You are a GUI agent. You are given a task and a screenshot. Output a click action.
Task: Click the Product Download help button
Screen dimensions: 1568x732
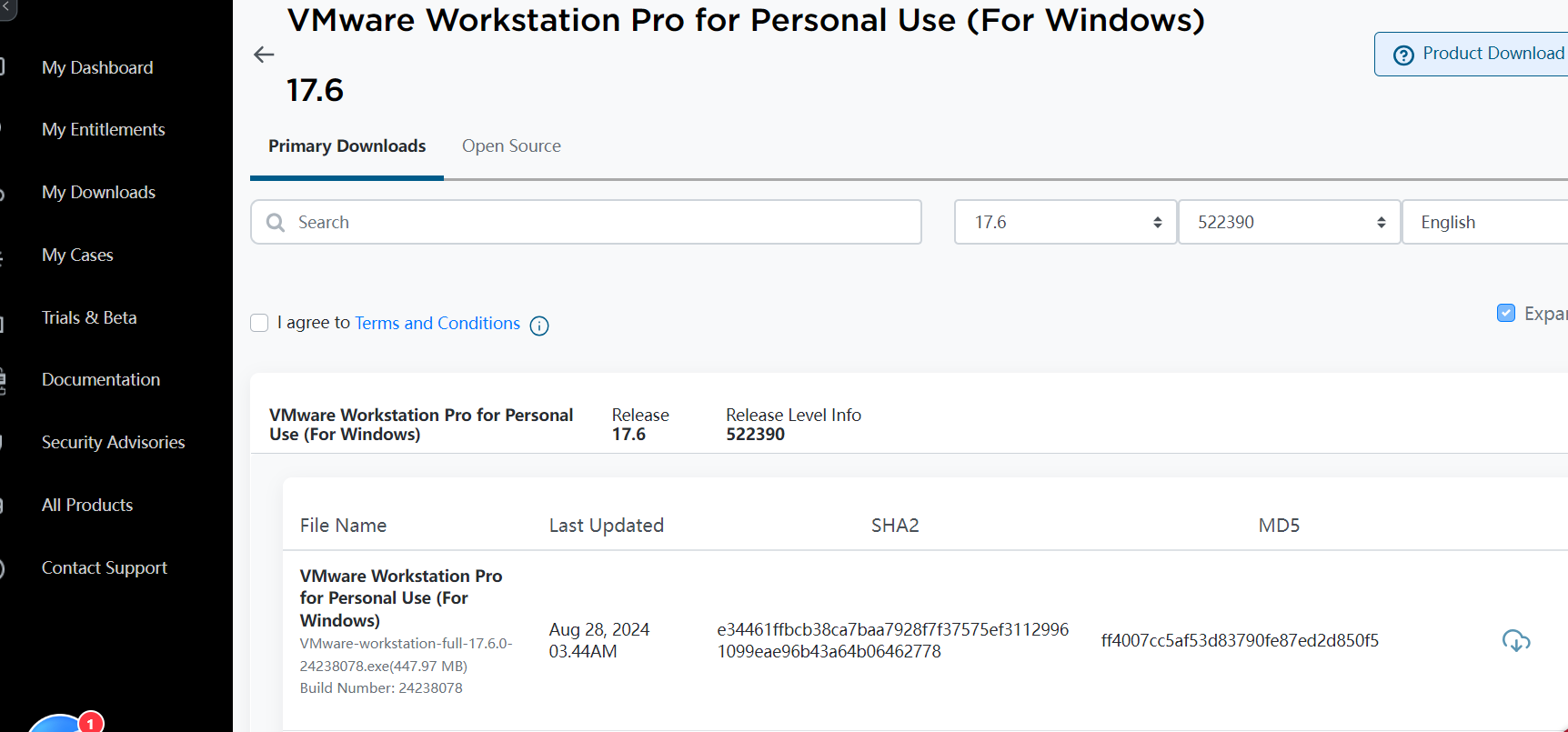[1471, 54]
